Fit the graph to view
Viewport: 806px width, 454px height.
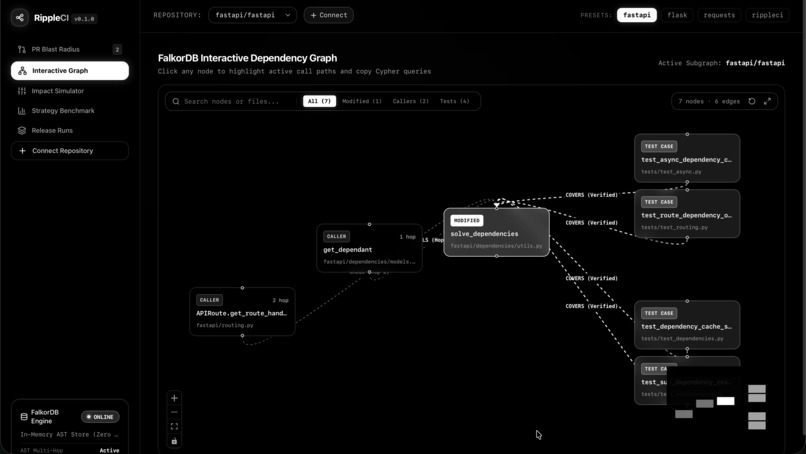tap(174, 427)
